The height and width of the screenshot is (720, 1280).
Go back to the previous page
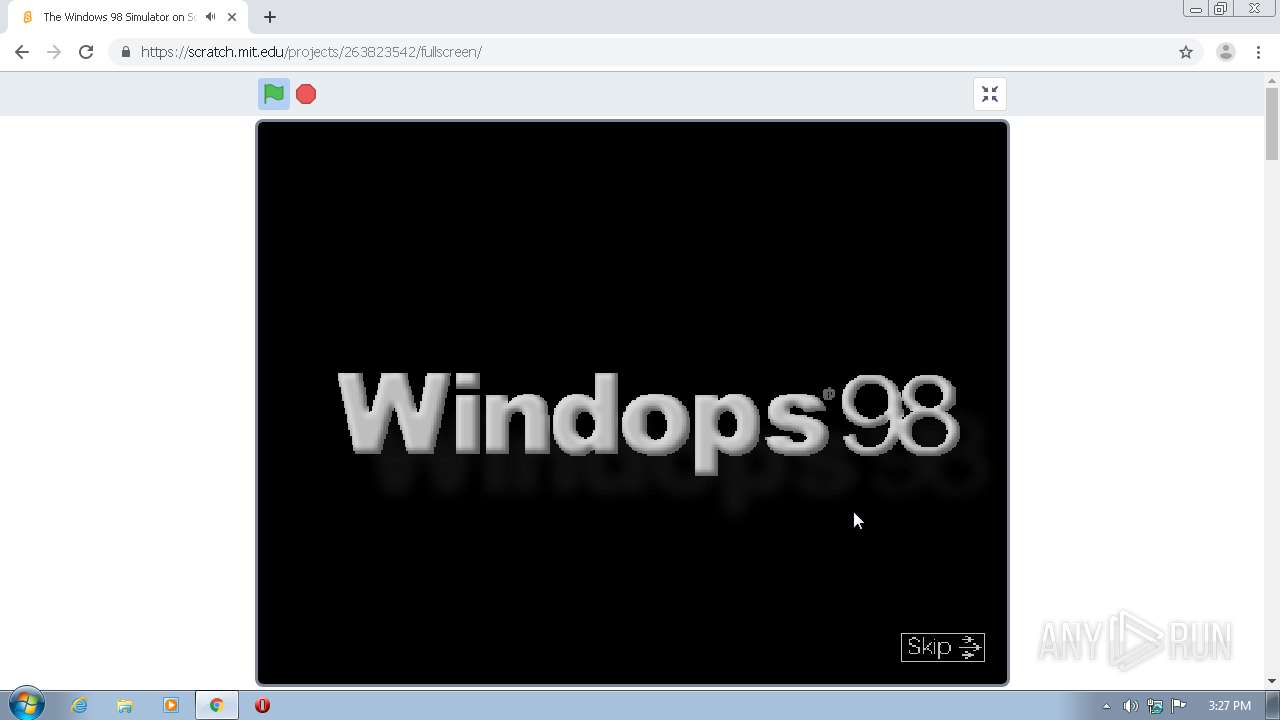click(x=22, y=52)
